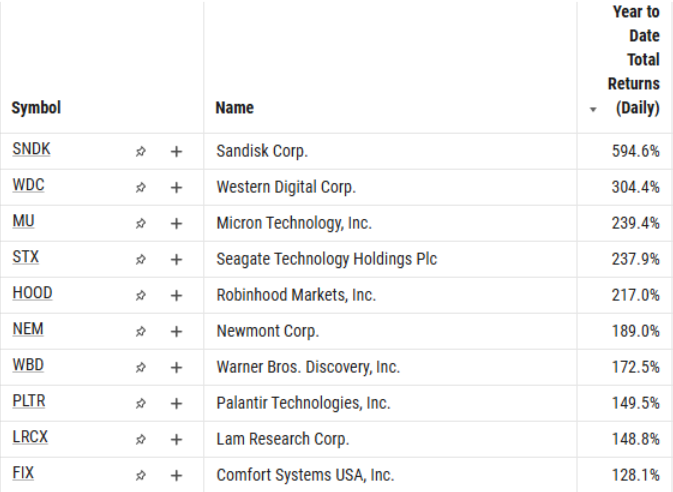Screen dimensions: 673x492
Task: Pin the WDC row
Action: pyautogui.click(x=141, y=187)
